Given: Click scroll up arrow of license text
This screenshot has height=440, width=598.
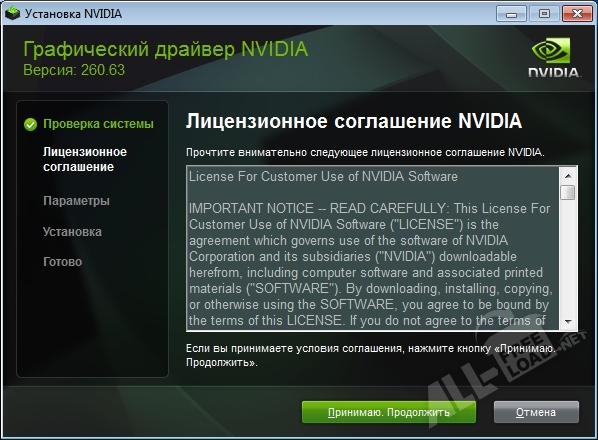Looking at the screenshot, I should tap(568, 176).
